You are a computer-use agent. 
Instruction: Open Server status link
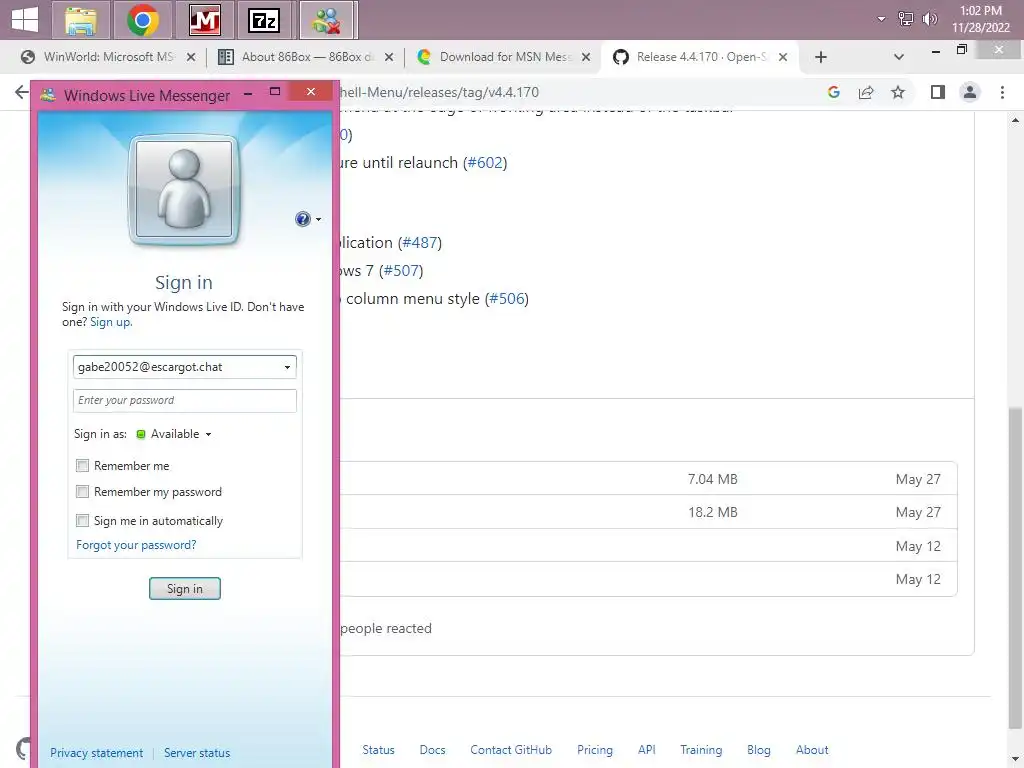click(x=197, y=753)
